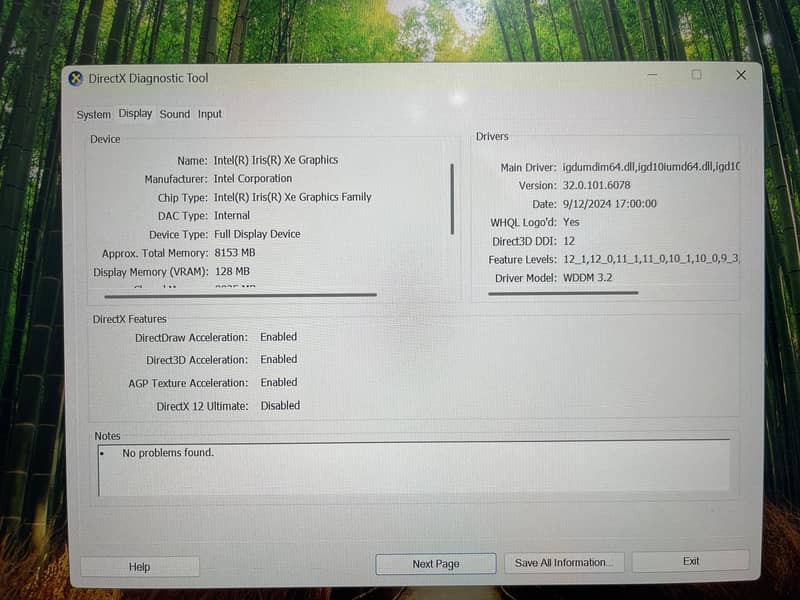Click the Notes text box
The image size is (800, 600).
click(x=413, y=467)
